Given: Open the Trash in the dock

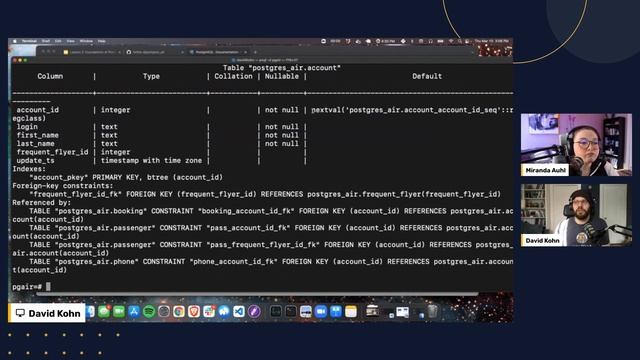Looking at the screenshot, I should click(x=433, y=312).
